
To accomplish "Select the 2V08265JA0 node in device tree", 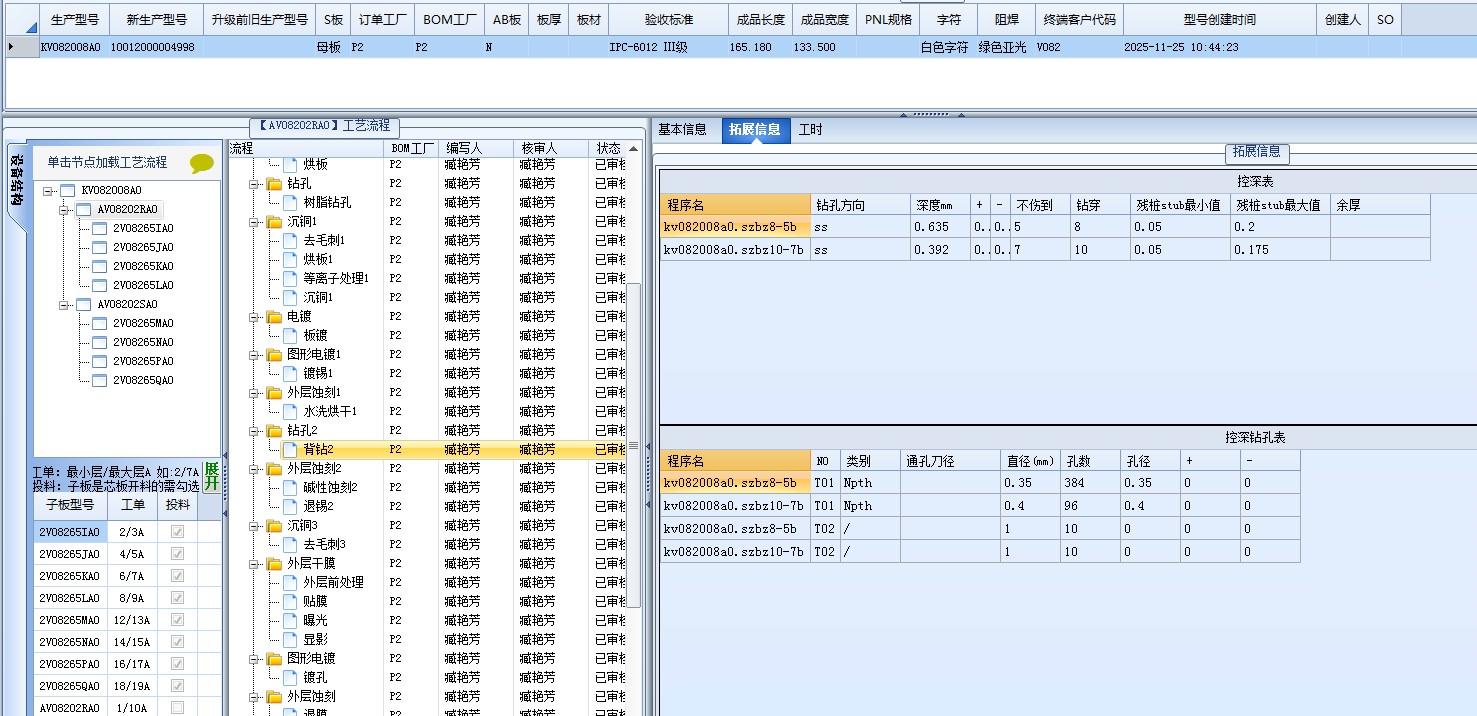I will 143,247.
